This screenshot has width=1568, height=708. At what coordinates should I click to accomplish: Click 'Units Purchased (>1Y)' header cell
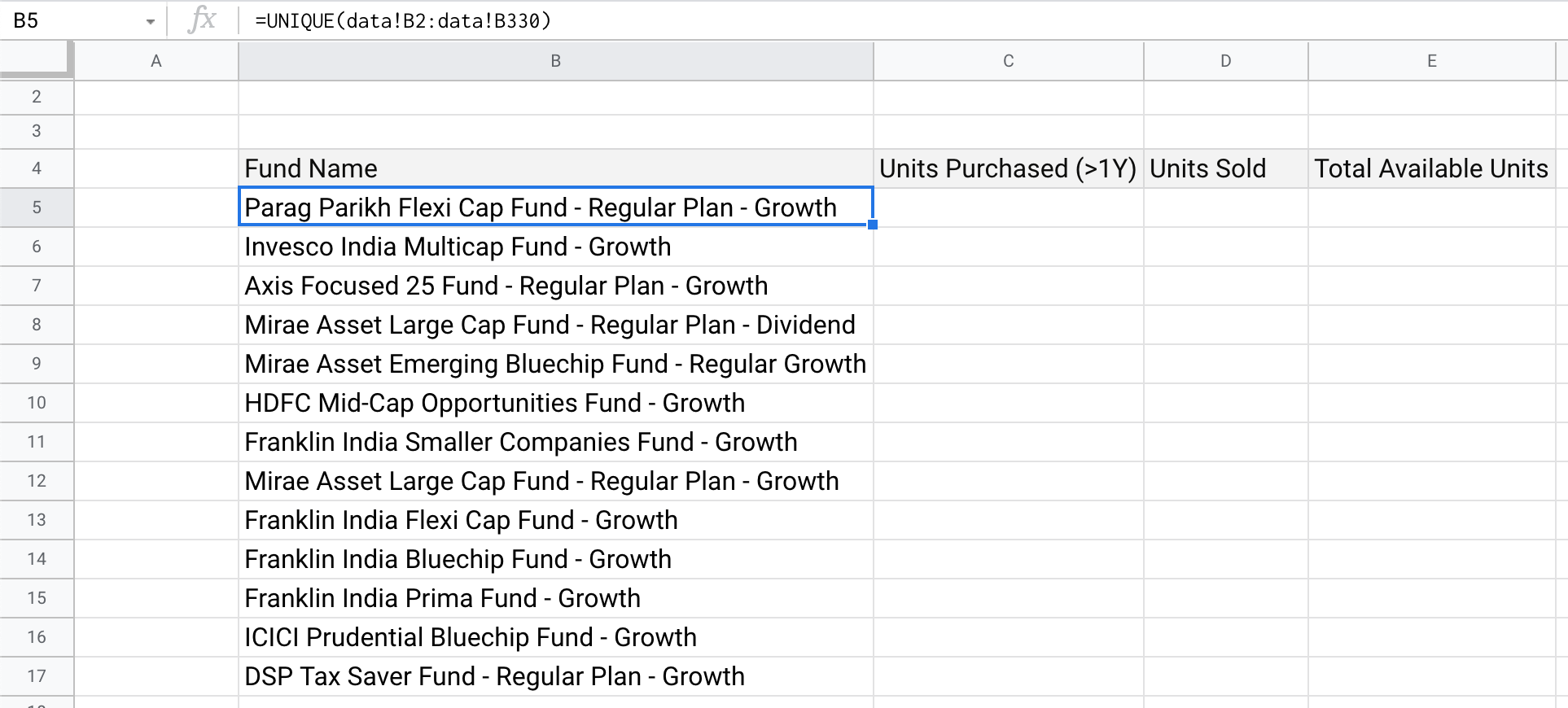(x=1009, y=168)
